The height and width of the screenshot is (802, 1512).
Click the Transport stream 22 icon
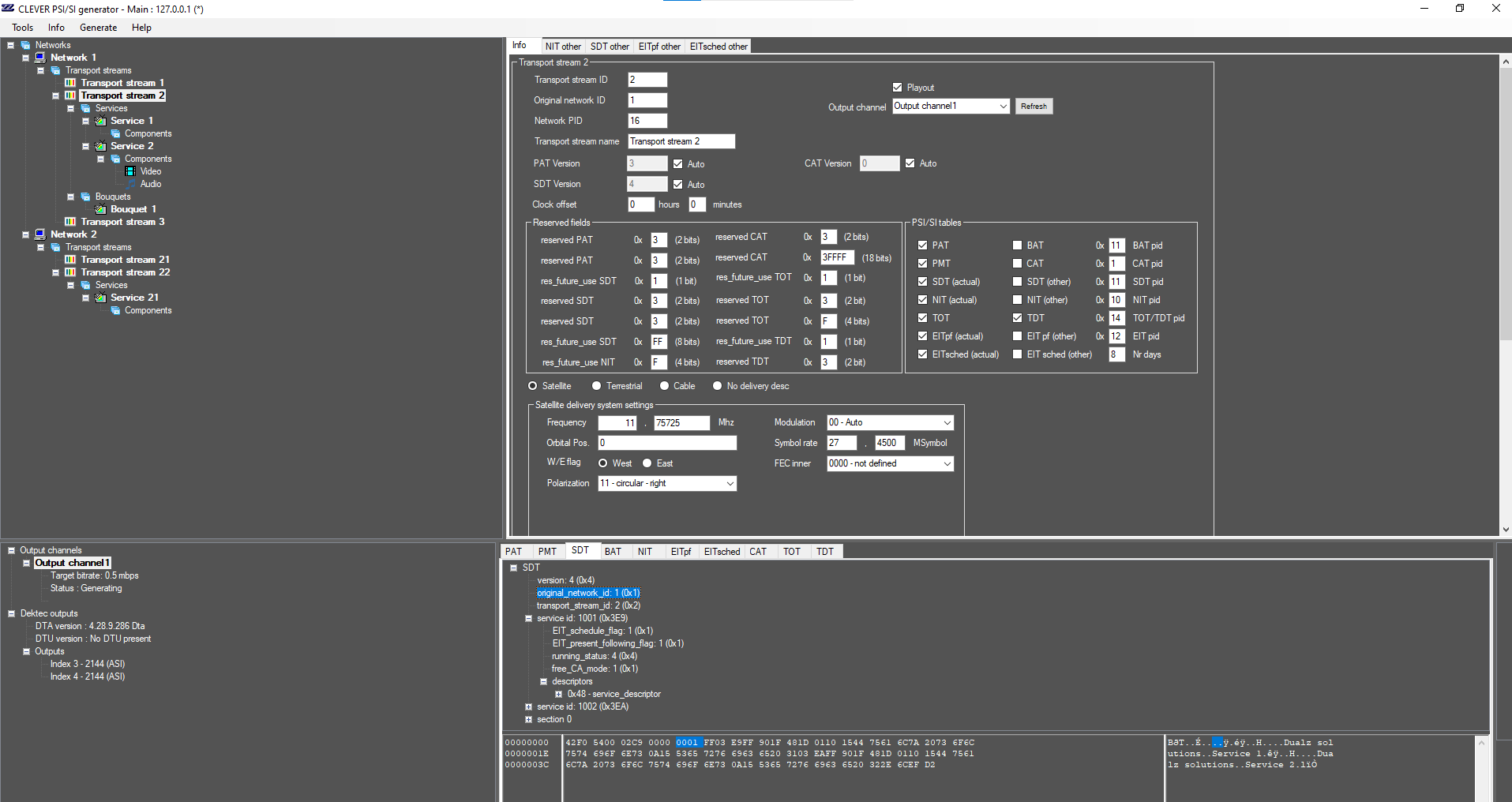[x=70, y=272]
